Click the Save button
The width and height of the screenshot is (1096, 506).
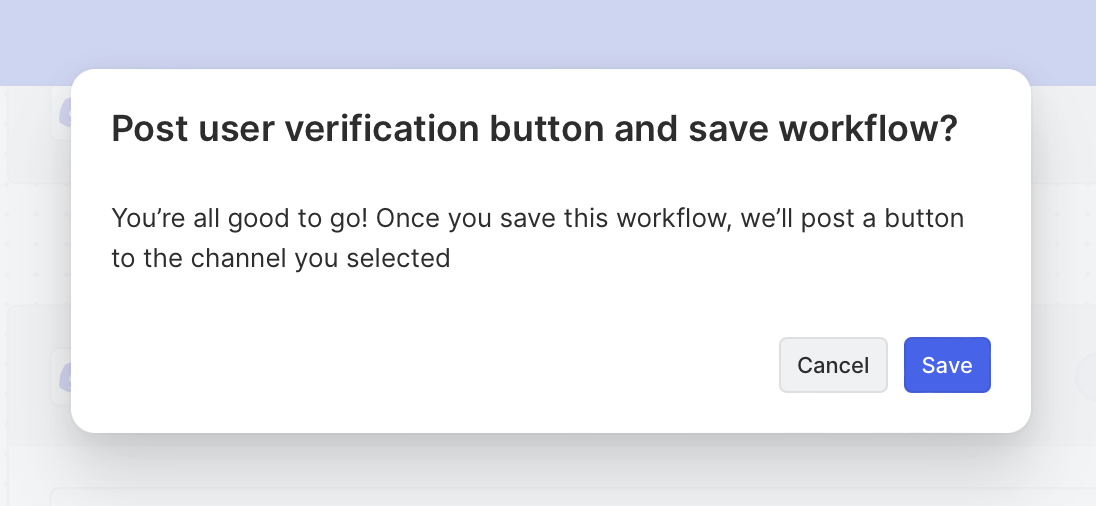[x=946, y=365]
